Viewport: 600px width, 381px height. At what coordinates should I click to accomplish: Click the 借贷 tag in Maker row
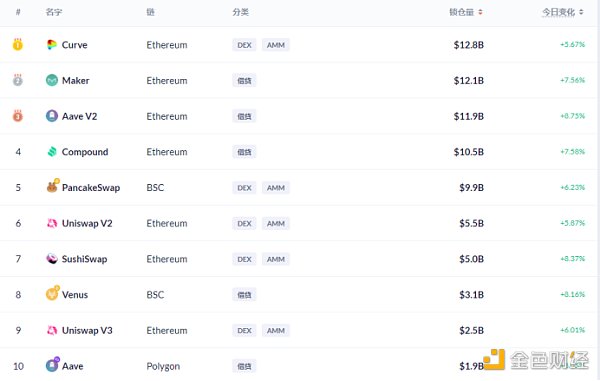pyautogui.click(x=244, y=81)
